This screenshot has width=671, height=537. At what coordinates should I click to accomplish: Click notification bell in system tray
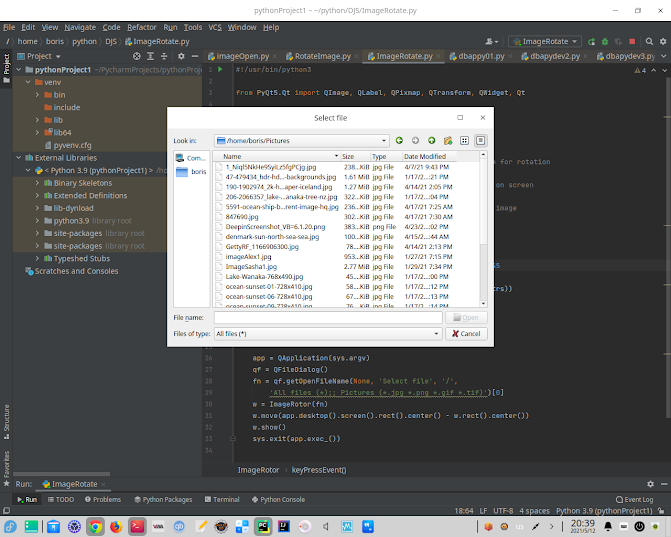point(608,527)
